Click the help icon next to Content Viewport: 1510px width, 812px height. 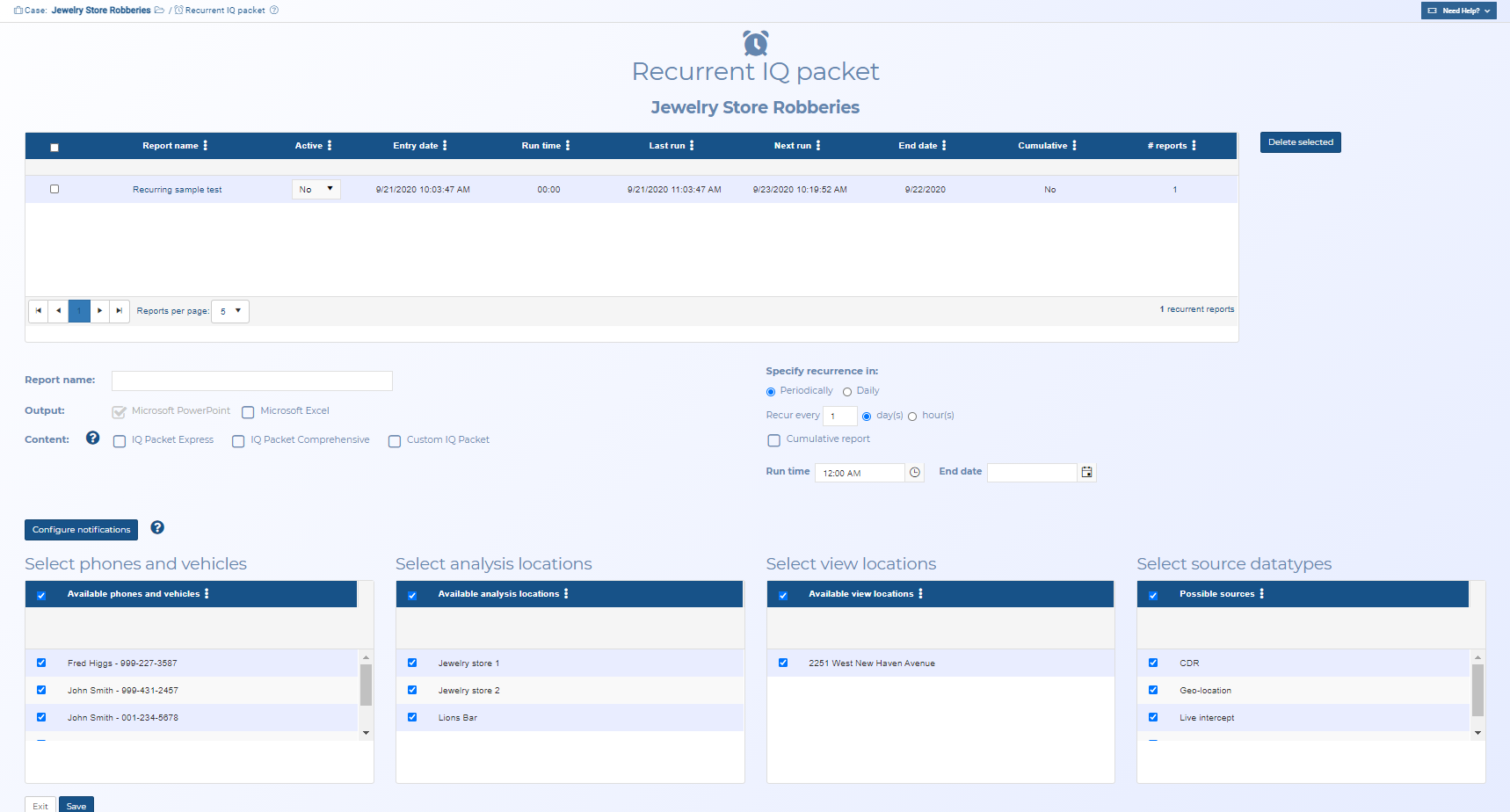pos(92,437)
